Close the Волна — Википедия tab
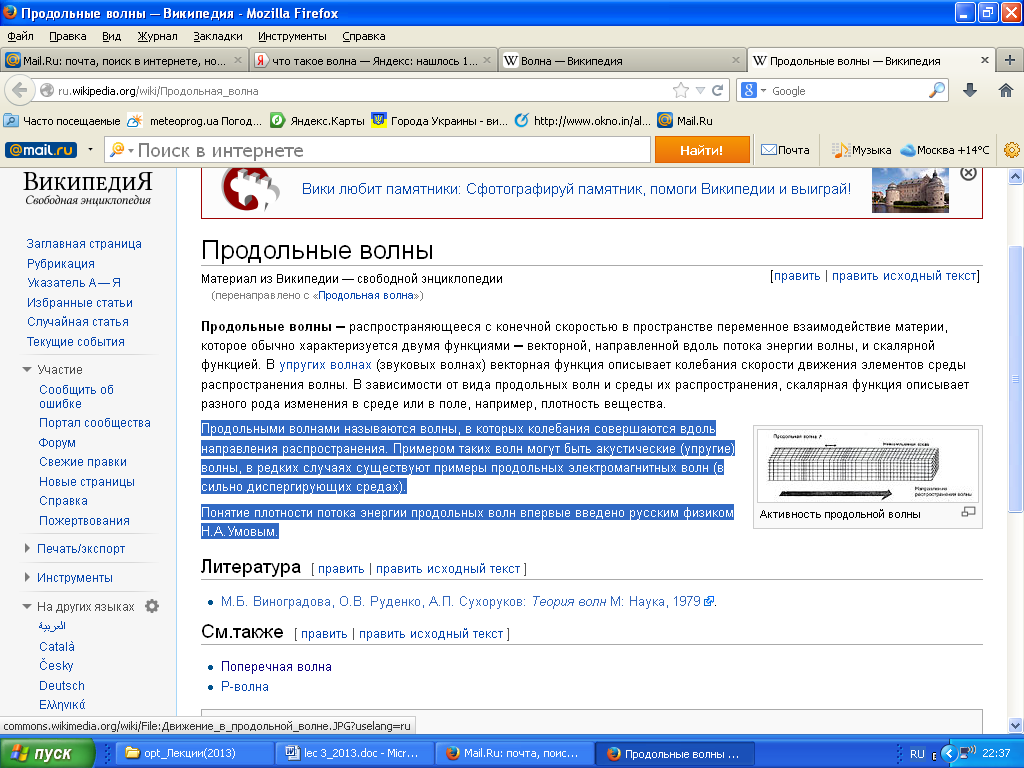 [x=736, y=60]
